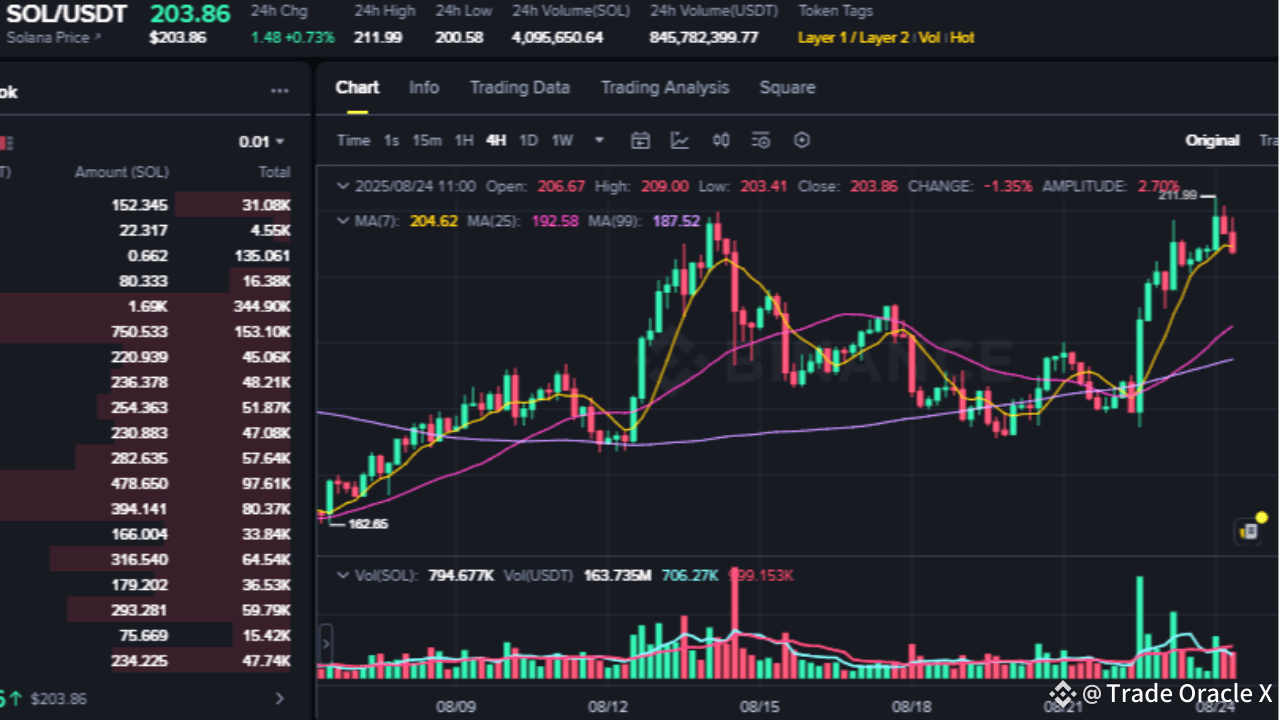Collapse the MA indicators row chevron

coord(343,219)
